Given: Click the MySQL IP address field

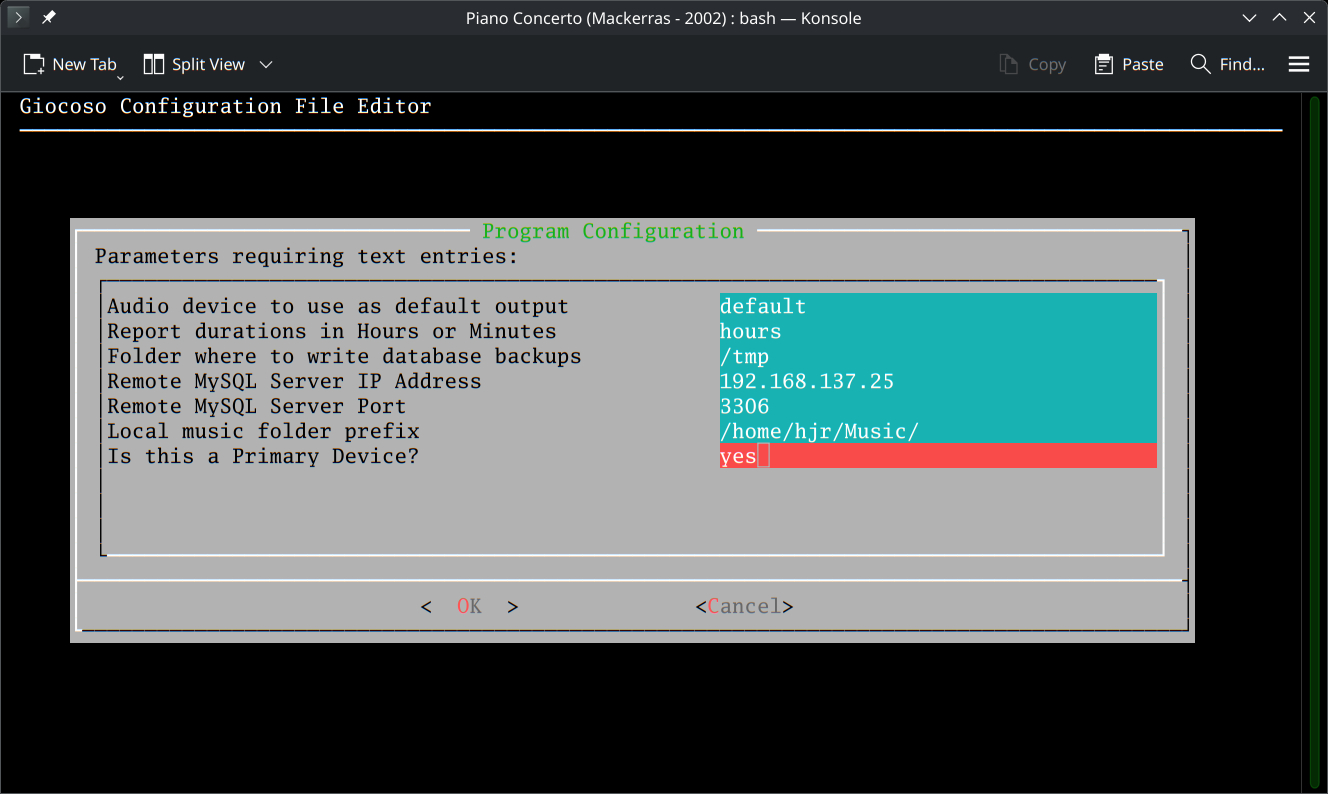Looking at the screenshot, I should point(937,381).
